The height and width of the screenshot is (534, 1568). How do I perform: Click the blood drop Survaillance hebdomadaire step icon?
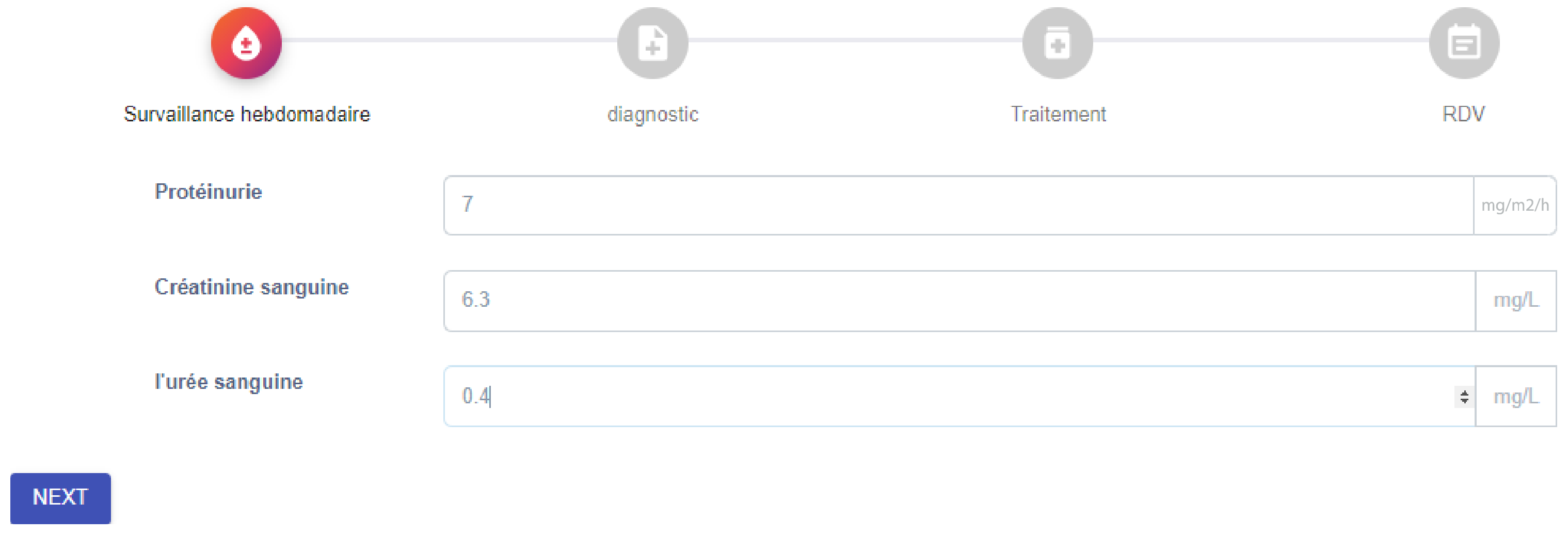pos(246,43)
